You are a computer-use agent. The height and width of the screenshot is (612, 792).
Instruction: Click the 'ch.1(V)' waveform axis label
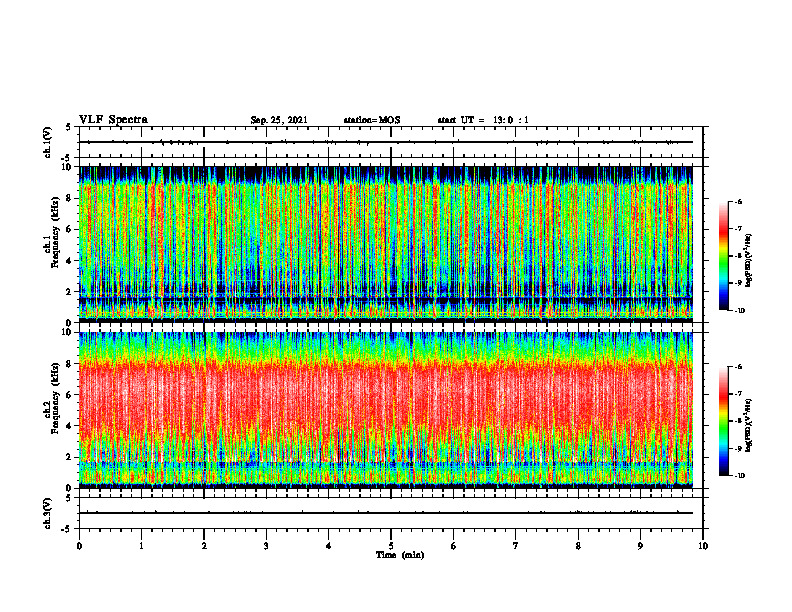point(47,142)
